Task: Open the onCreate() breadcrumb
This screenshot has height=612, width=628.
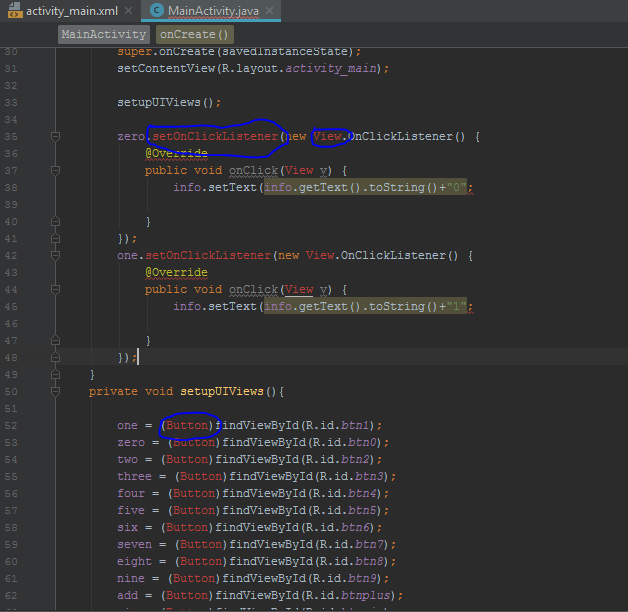Action: coord(194,34)
